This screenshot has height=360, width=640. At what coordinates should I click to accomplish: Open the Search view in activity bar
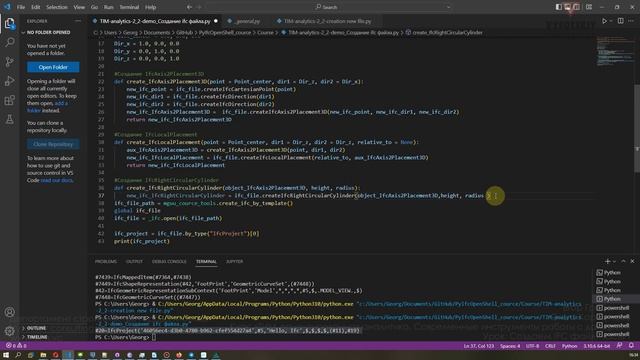point(9,42)
